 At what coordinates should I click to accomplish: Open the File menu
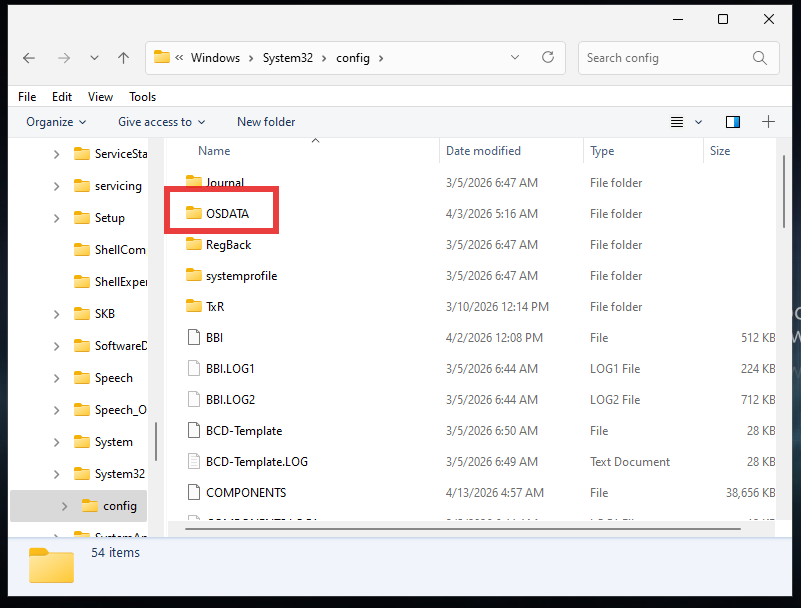click(x=27, y=97)
